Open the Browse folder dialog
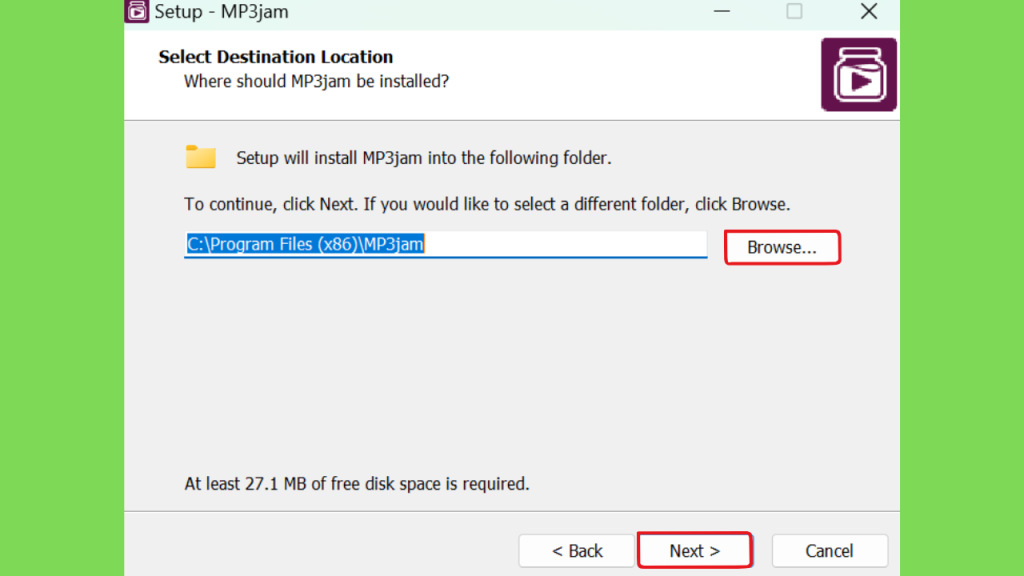 point(782,248)
